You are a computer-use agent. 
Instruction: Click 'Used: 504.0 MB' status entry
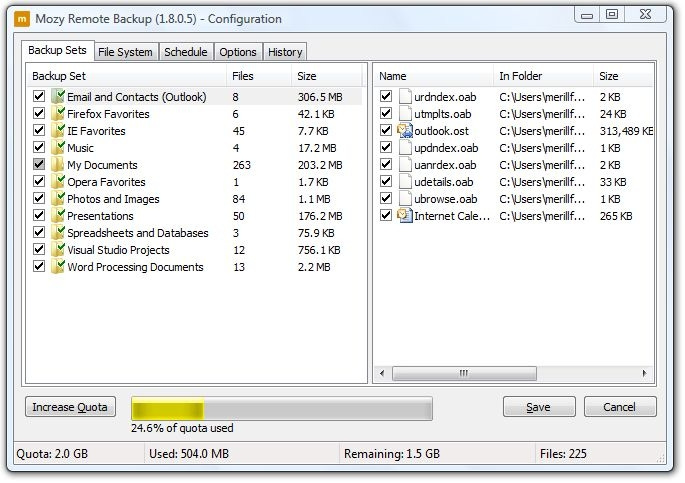pos(189,454)
